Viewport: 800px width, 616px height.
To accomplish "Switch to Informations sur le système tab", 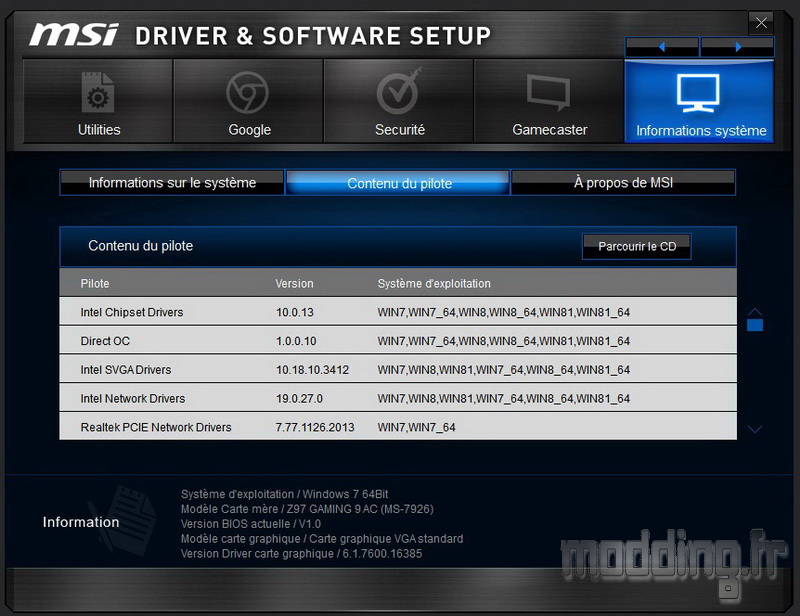I will point(172,182).
